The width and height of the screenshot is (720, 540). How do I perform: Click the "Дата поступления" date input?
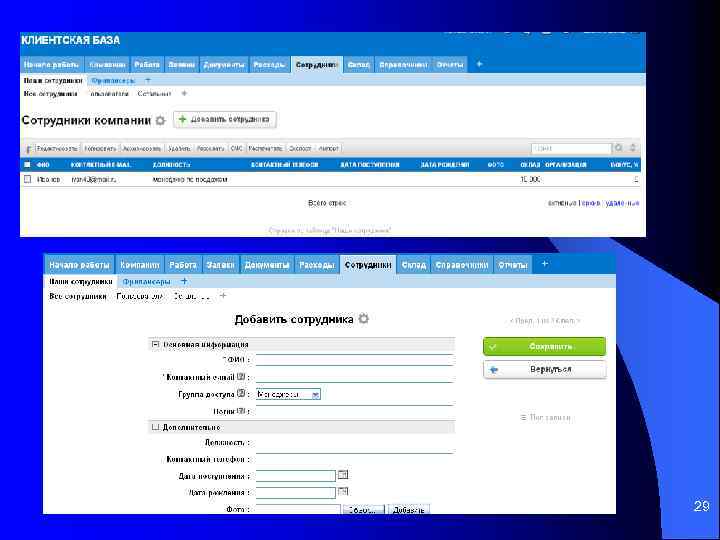(296, 476)
